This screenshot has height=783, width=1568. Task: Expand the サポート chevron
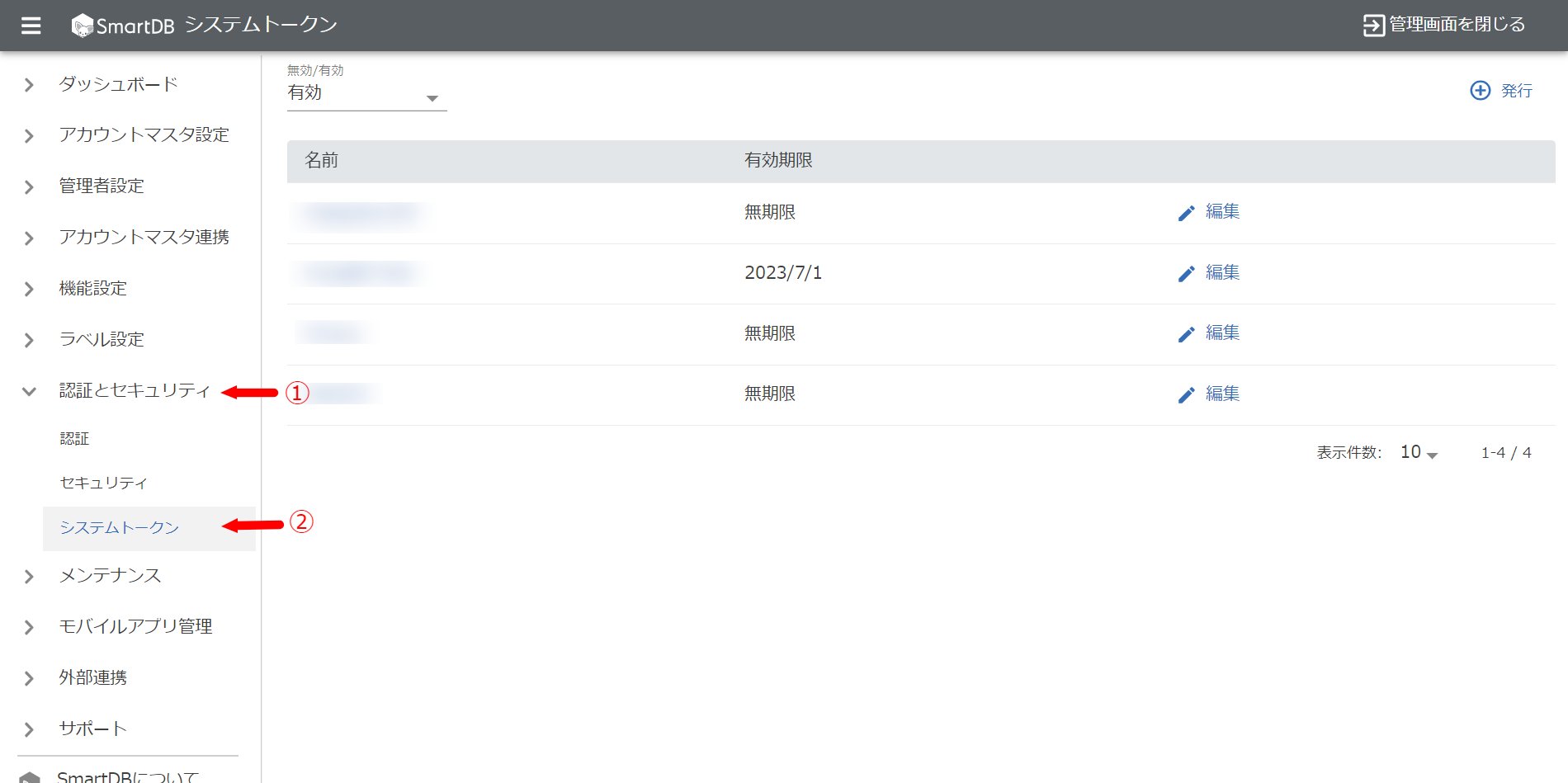pos(29,729)
